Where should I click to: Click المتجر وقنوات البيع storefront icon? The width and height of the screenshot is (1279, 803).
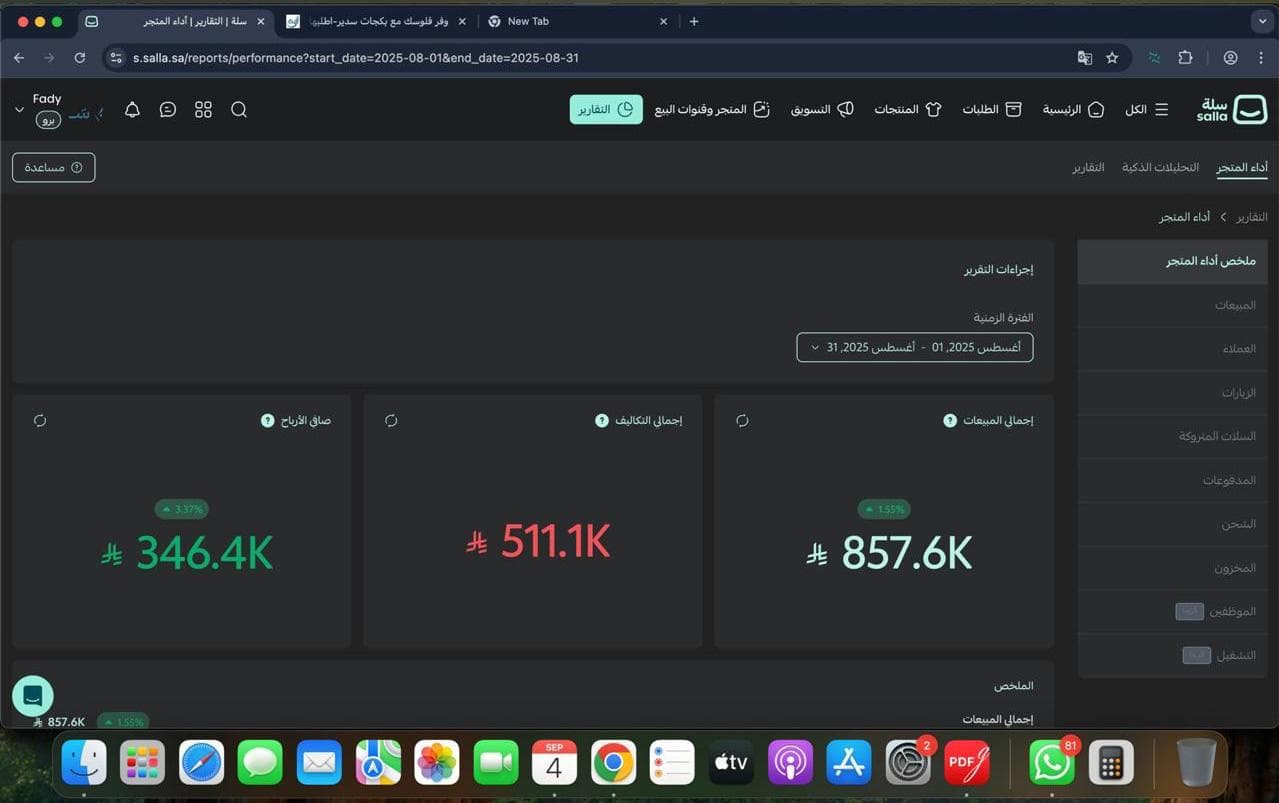[x=761, y=109]
